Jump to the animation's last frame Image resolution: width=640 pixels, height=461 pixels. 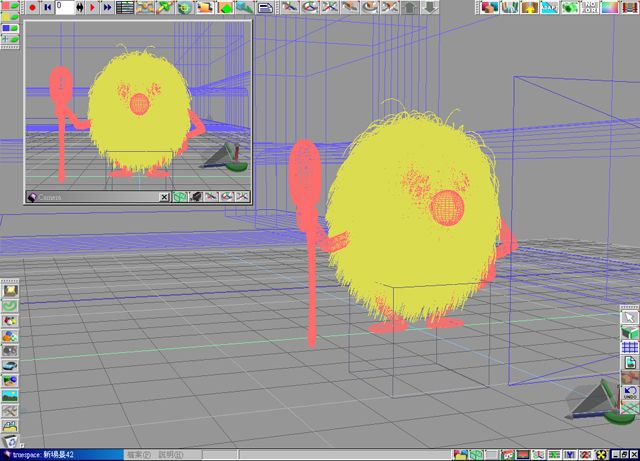(106, 7)
